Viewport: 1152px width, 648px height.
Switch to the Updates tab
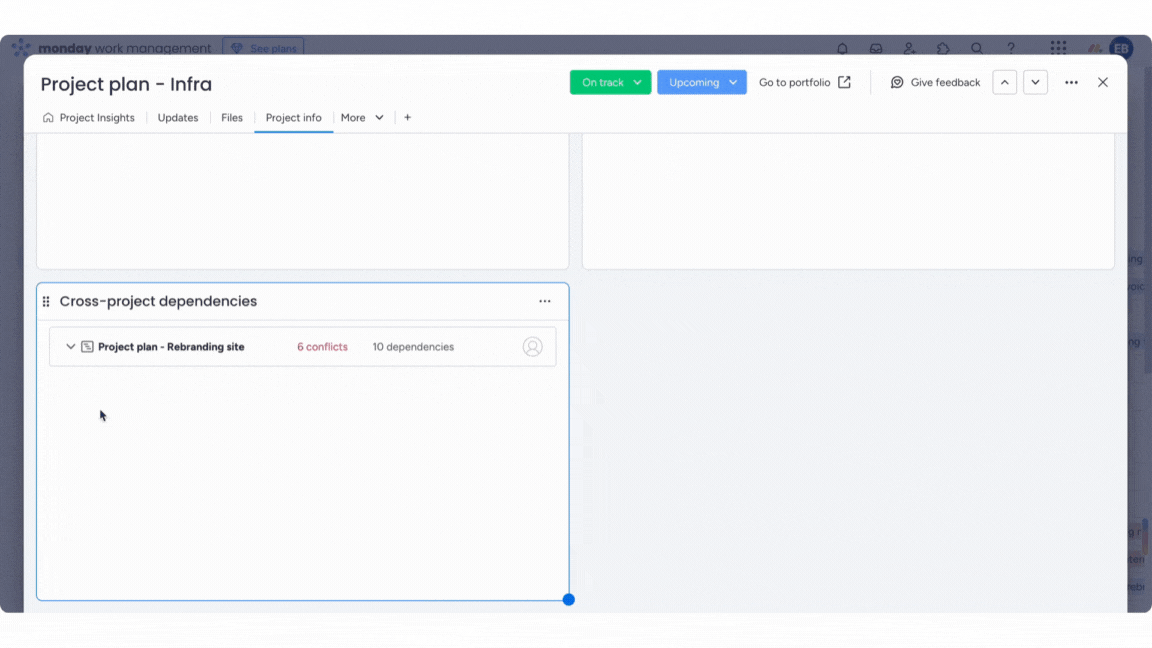tap(178, 118)
